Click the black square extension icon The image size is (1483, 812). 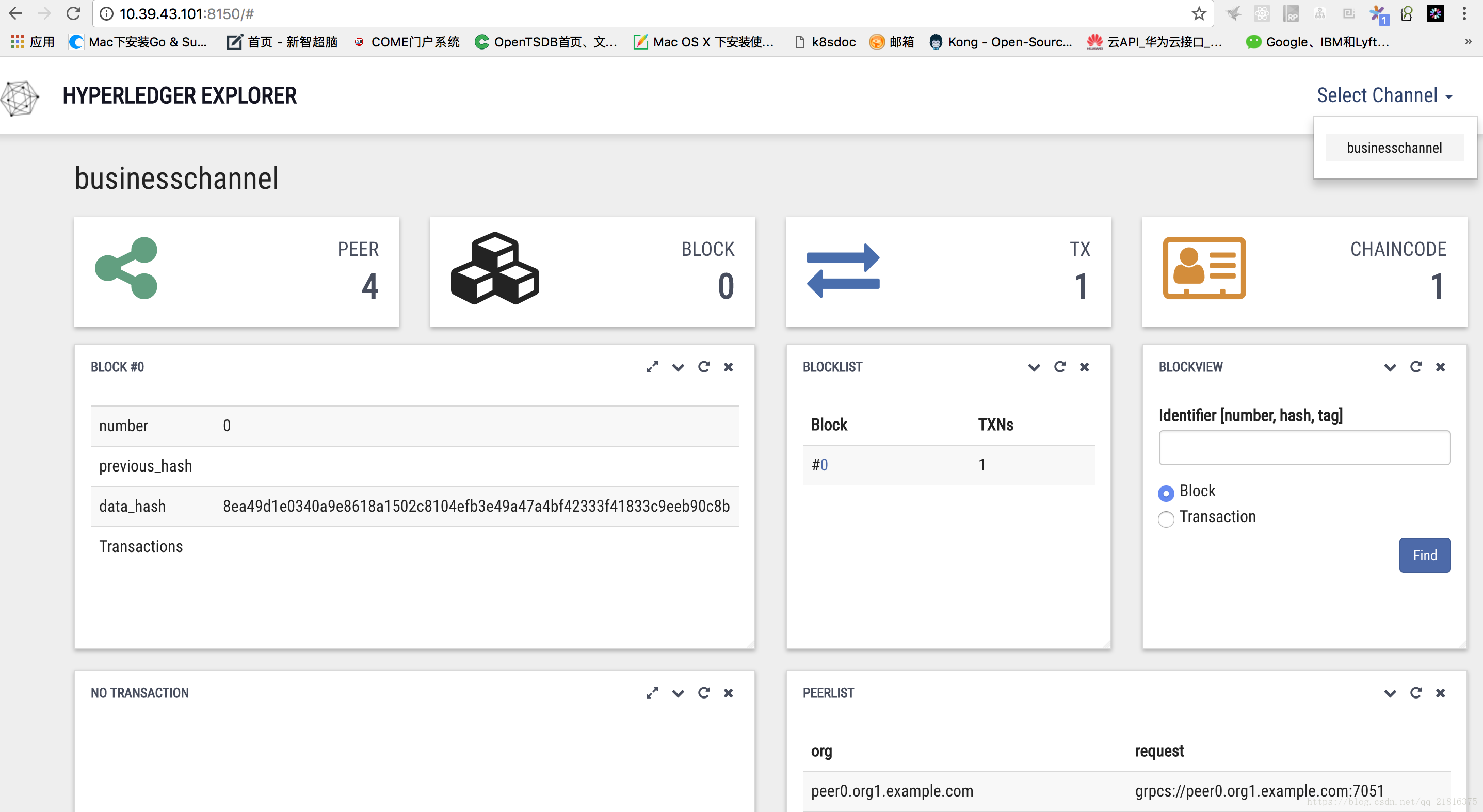tap(1435, 13)
